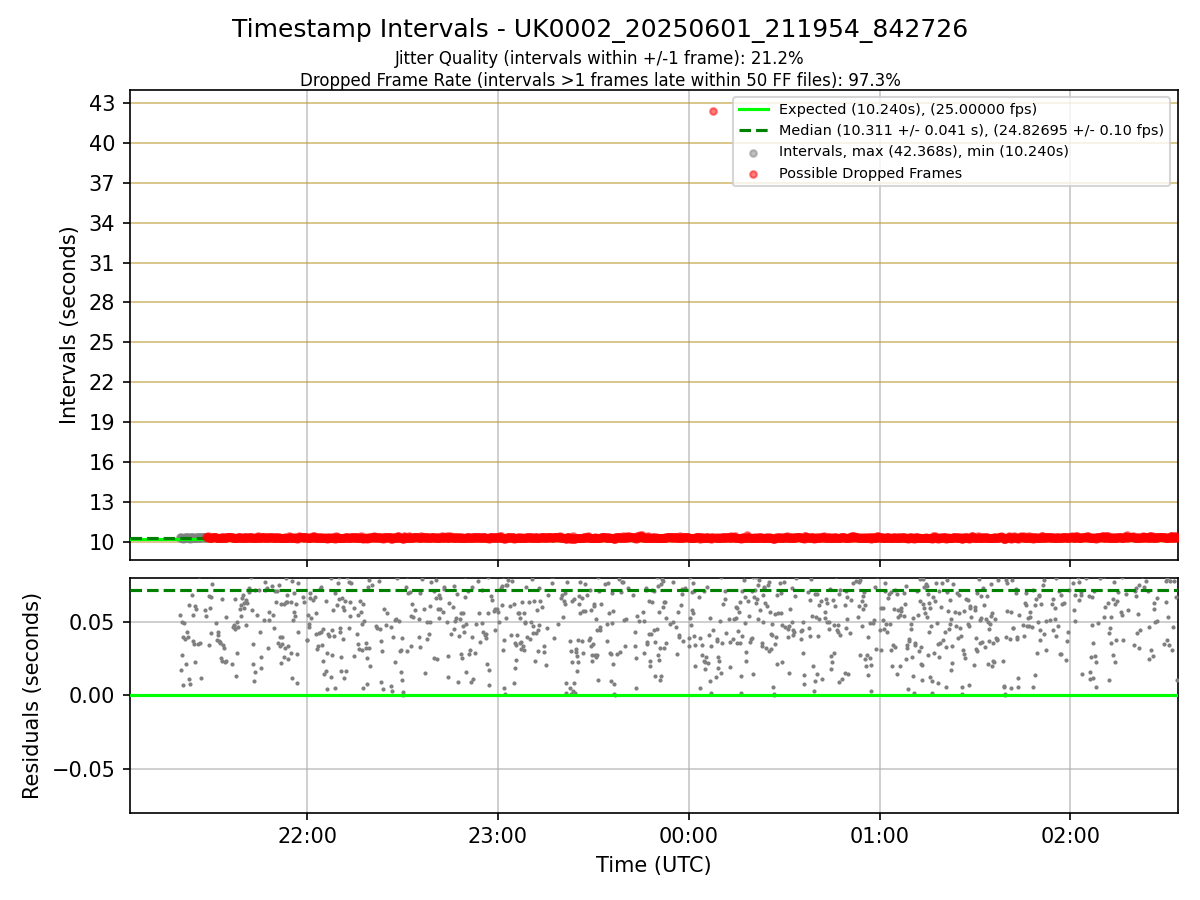Select the 'Dropped Frame Rate' subtitle line
Screen dimensions: 1200x900
tap(600, 80)
